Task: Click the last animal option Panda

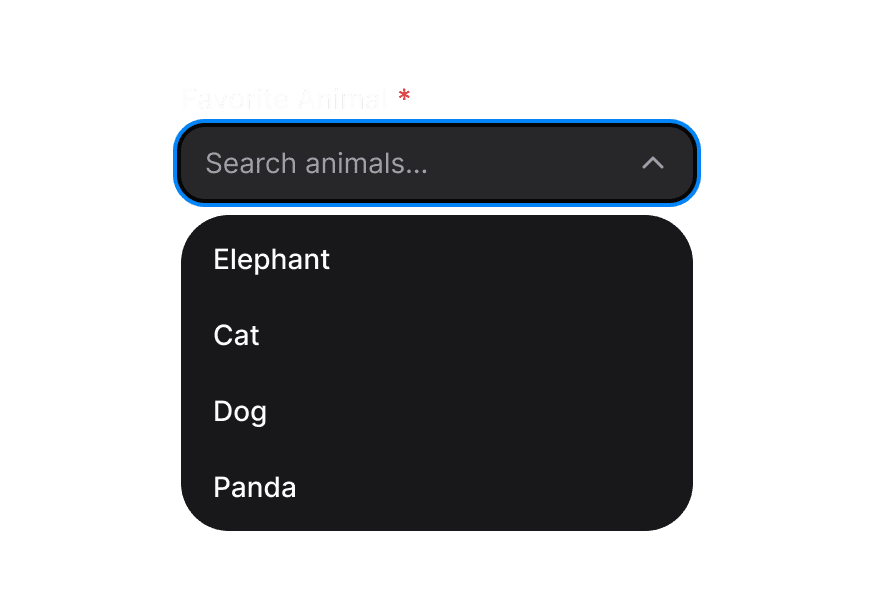Action: [x=255, y=488]
